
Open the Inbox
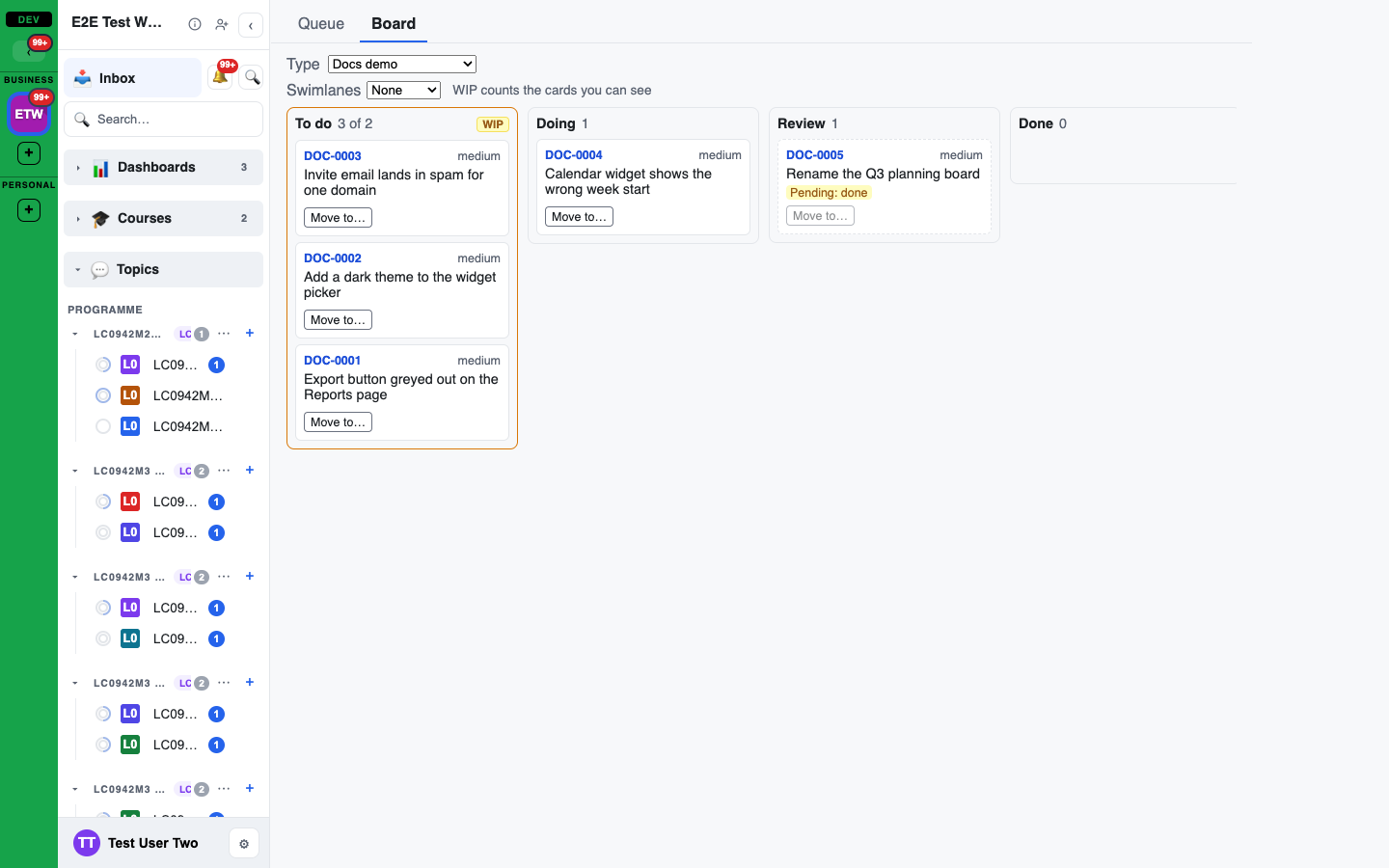(133, 78)
